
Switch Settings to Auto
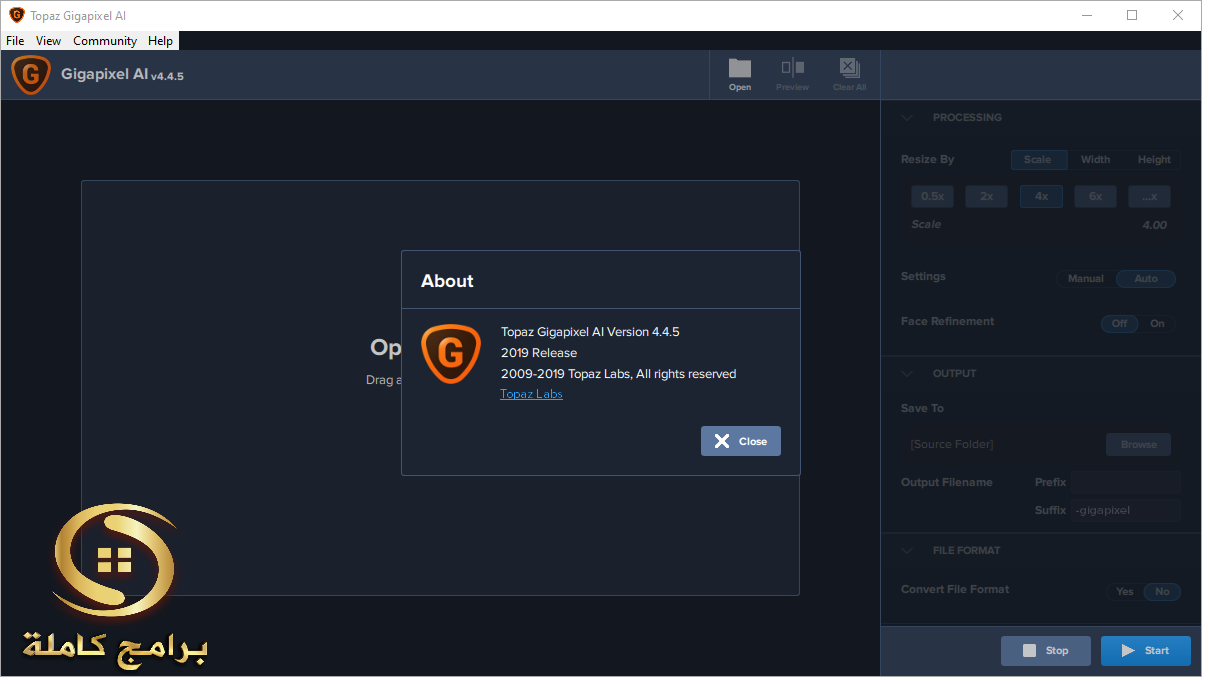tap(1146, 279)
